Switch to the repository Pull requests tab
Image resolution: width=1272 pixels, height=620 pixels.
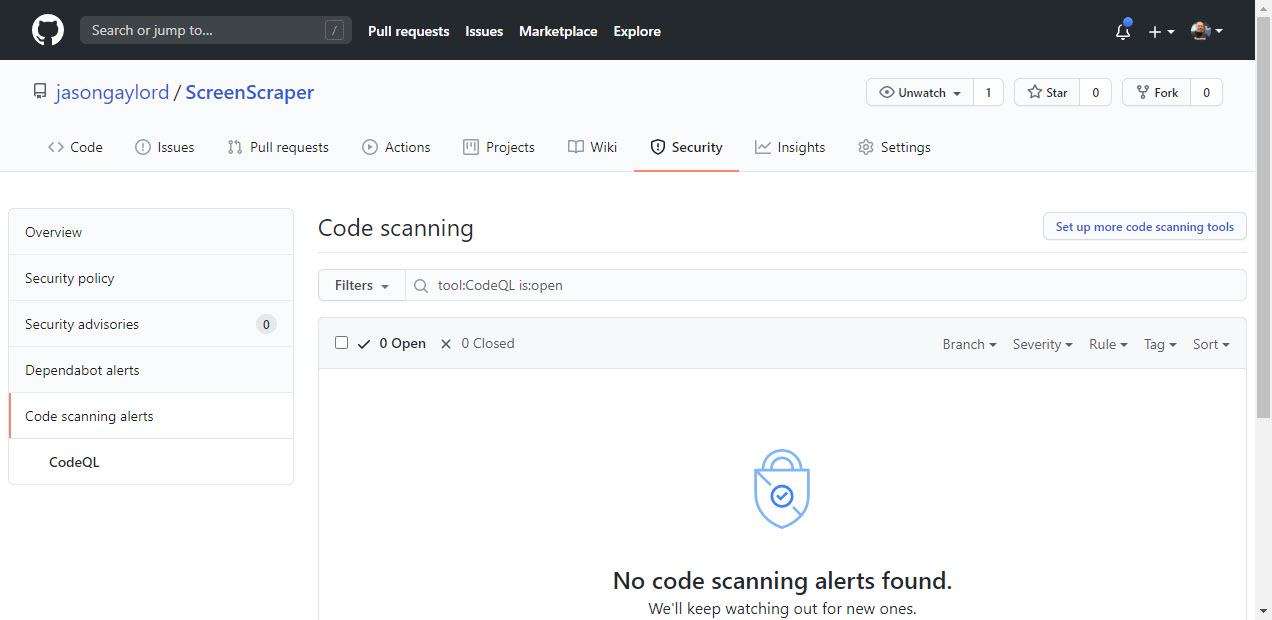[x=278, y=147]
